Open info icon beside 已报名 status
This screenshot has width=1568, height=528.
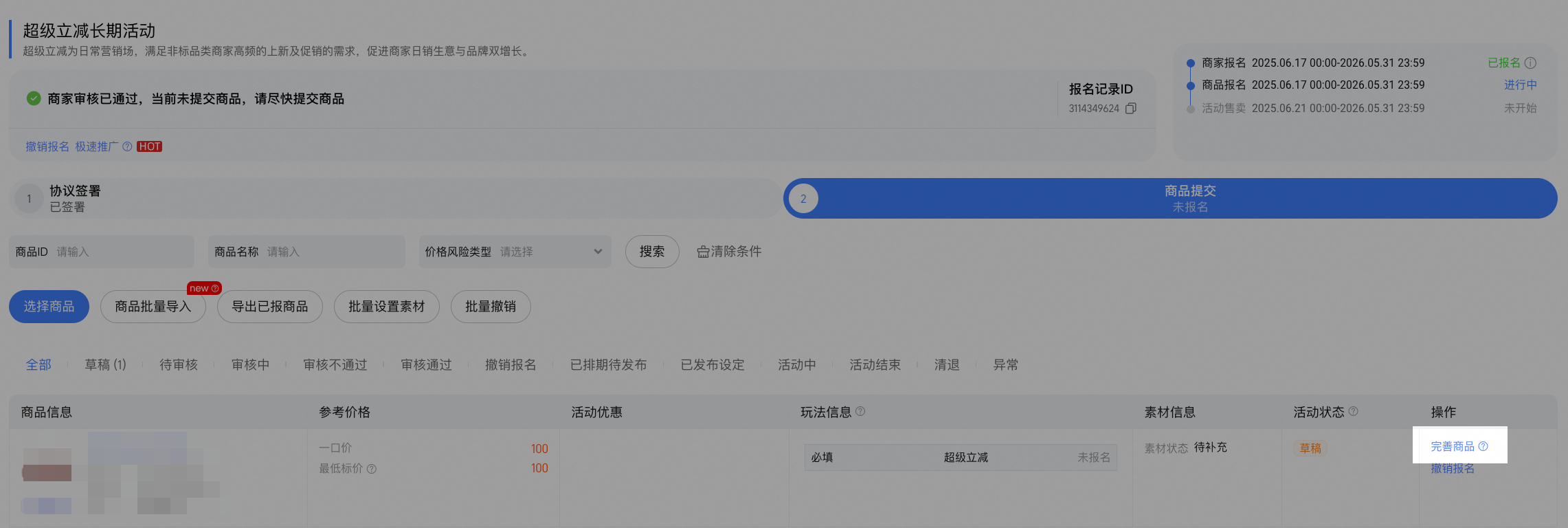click(x=1530, y=63)
